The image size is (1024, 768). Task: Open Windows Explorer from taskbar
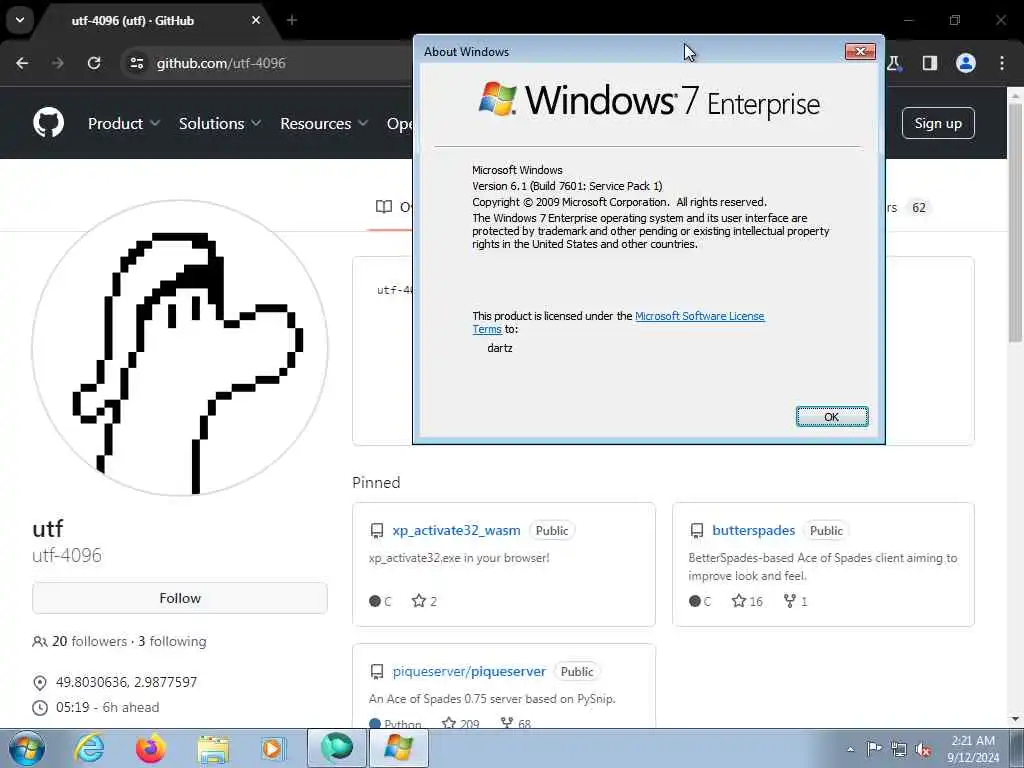(x=213, y=748)
